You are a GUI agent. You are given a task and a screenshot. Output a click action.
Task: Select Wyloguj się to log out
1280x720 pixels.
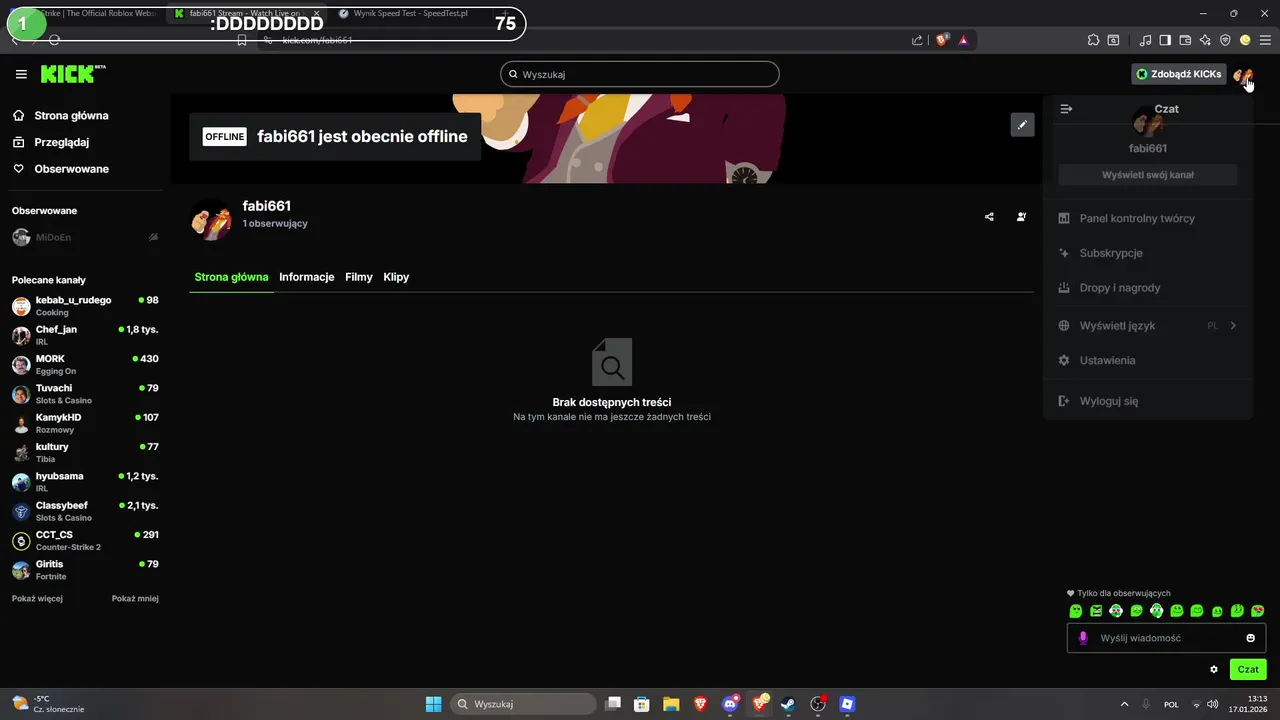point(1148,401)
